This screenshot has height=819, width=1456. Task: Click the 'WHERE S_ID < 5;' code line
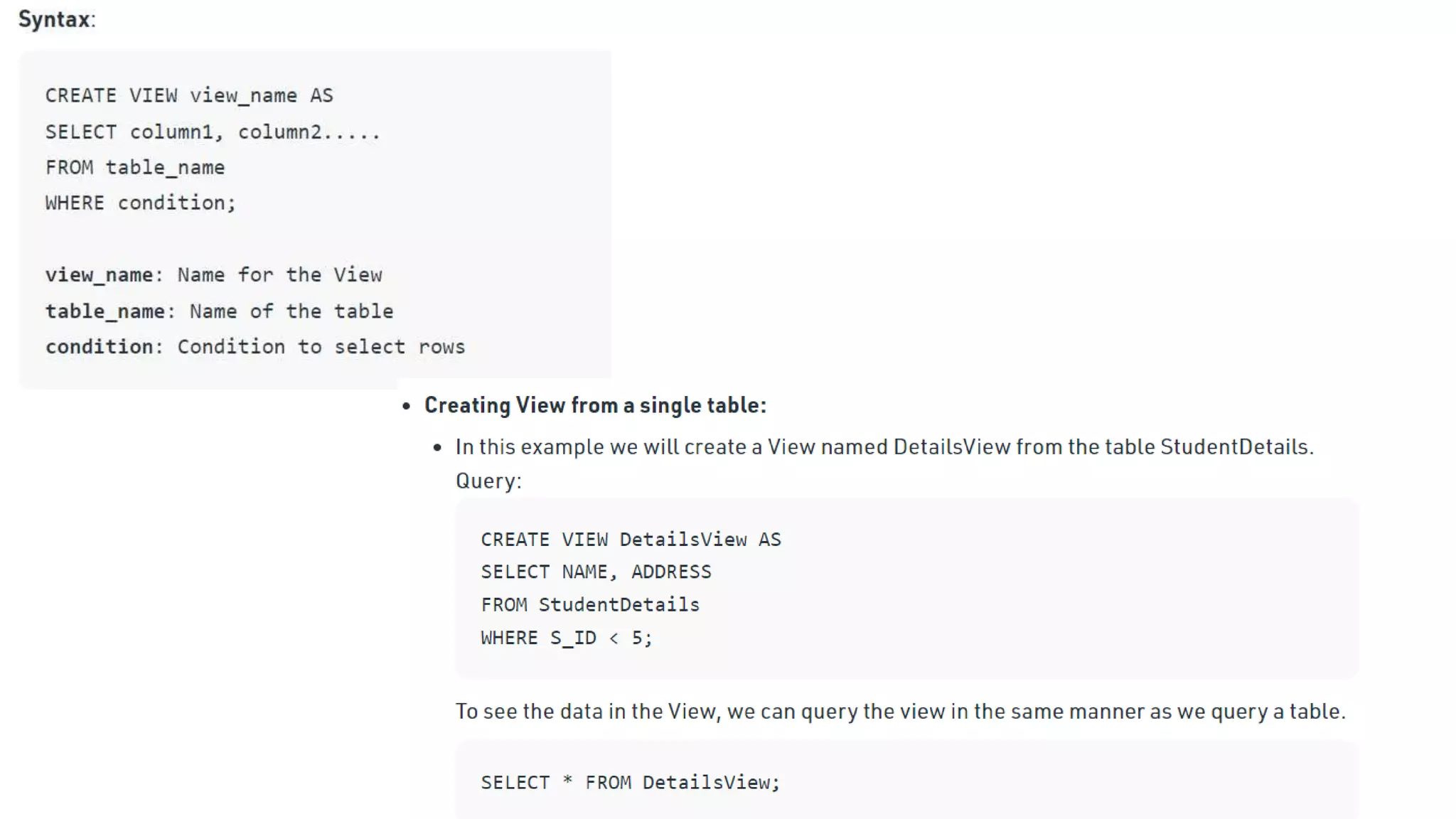coord(566,638)
